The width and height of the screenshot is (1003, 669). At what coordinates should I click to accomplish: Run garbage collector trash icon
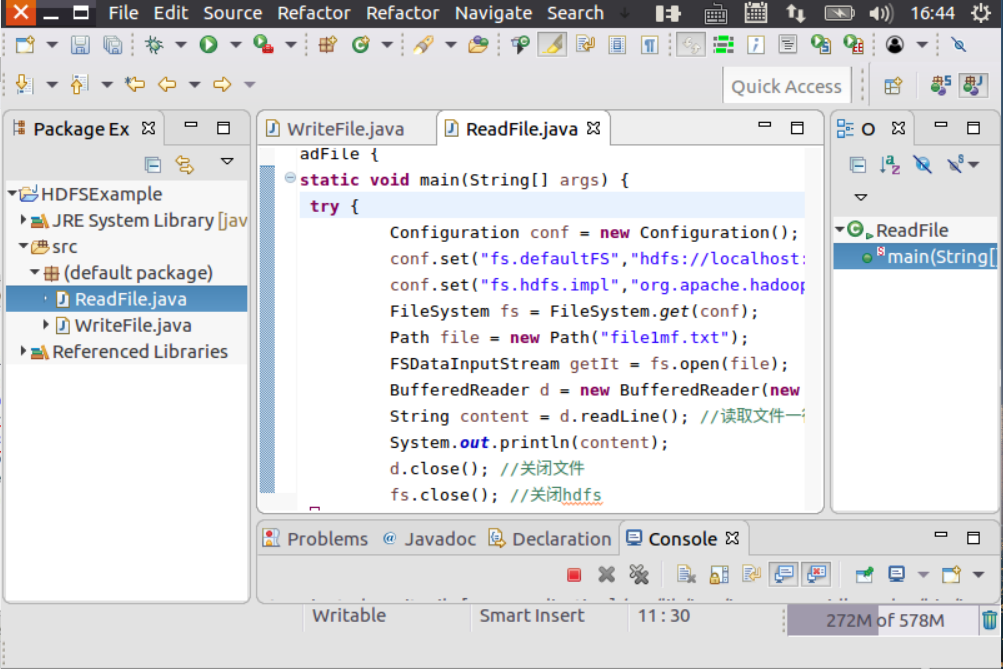[989, 619]
